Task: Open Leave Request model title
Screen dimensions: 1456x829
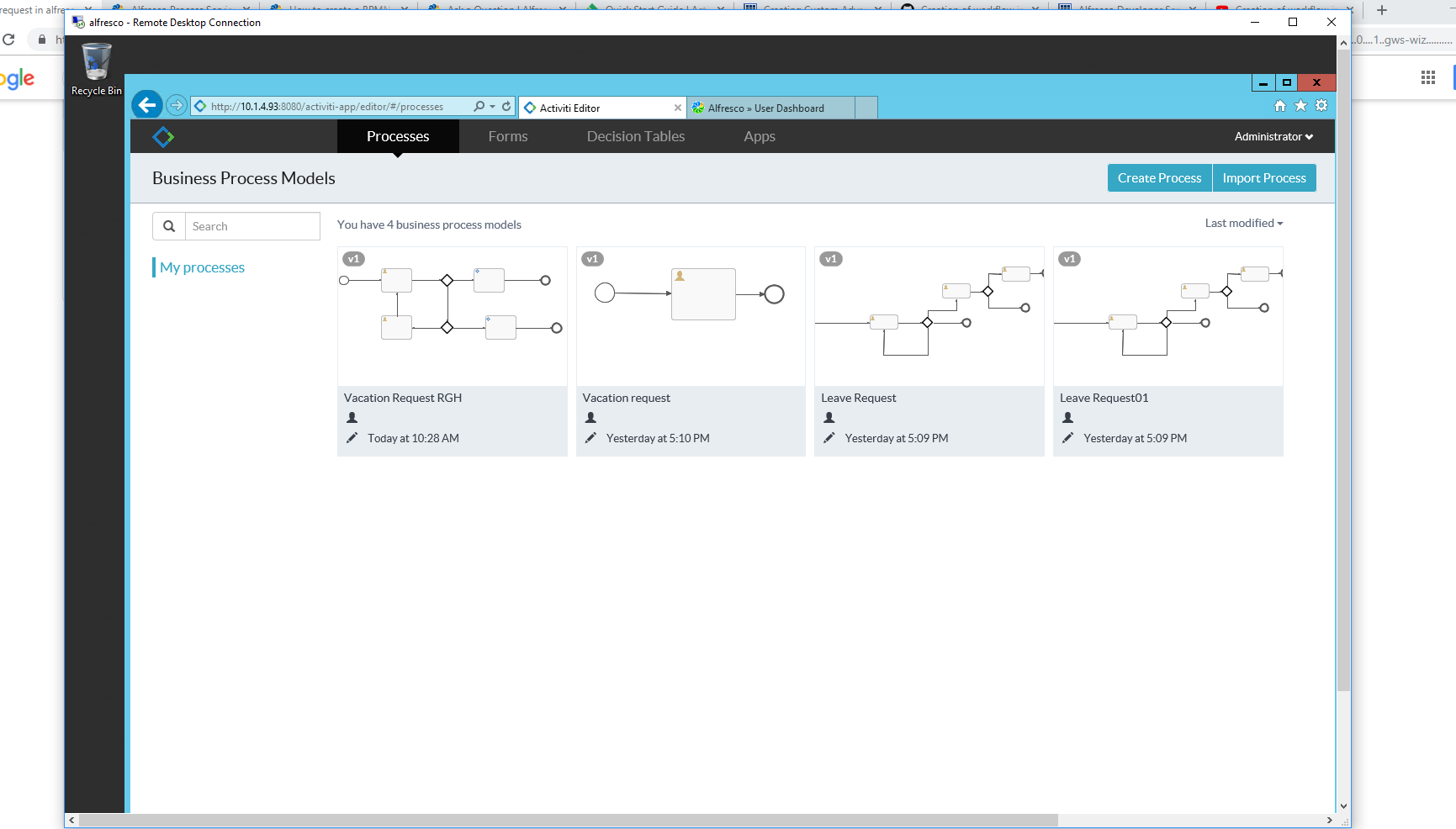Action: [859, 398]
